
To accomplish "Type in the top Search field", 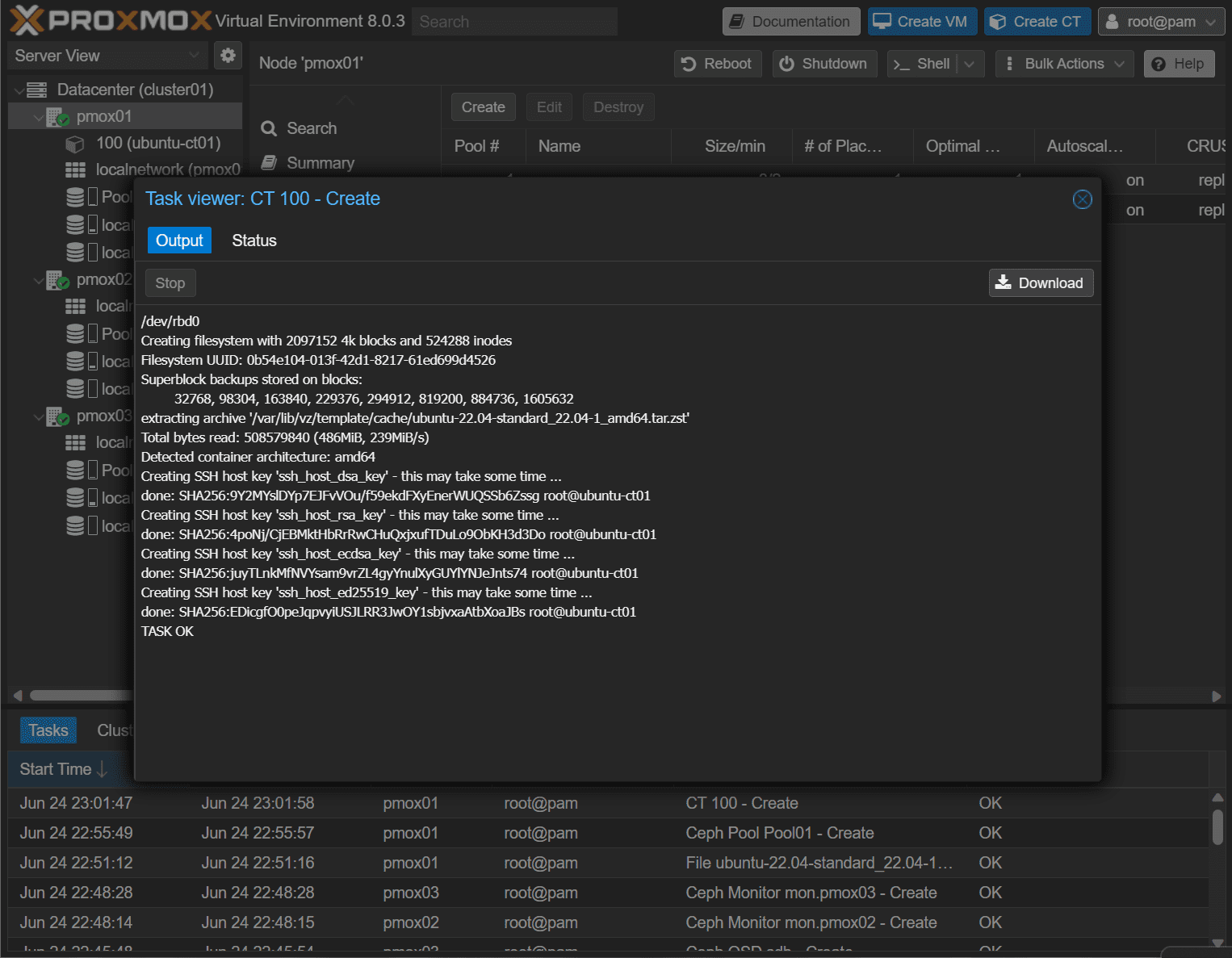I will (514, 22).
